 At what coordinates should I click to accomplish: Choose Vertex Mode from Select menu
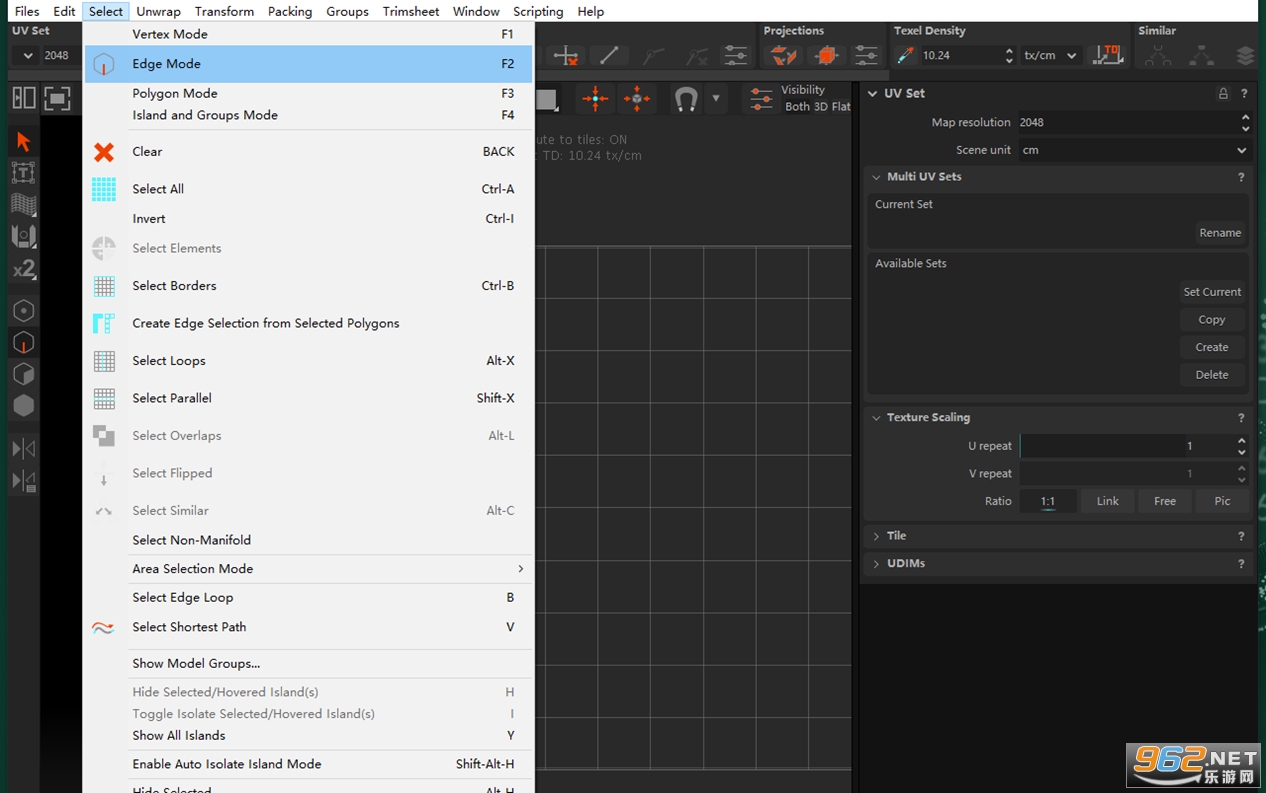coord(309,34)
